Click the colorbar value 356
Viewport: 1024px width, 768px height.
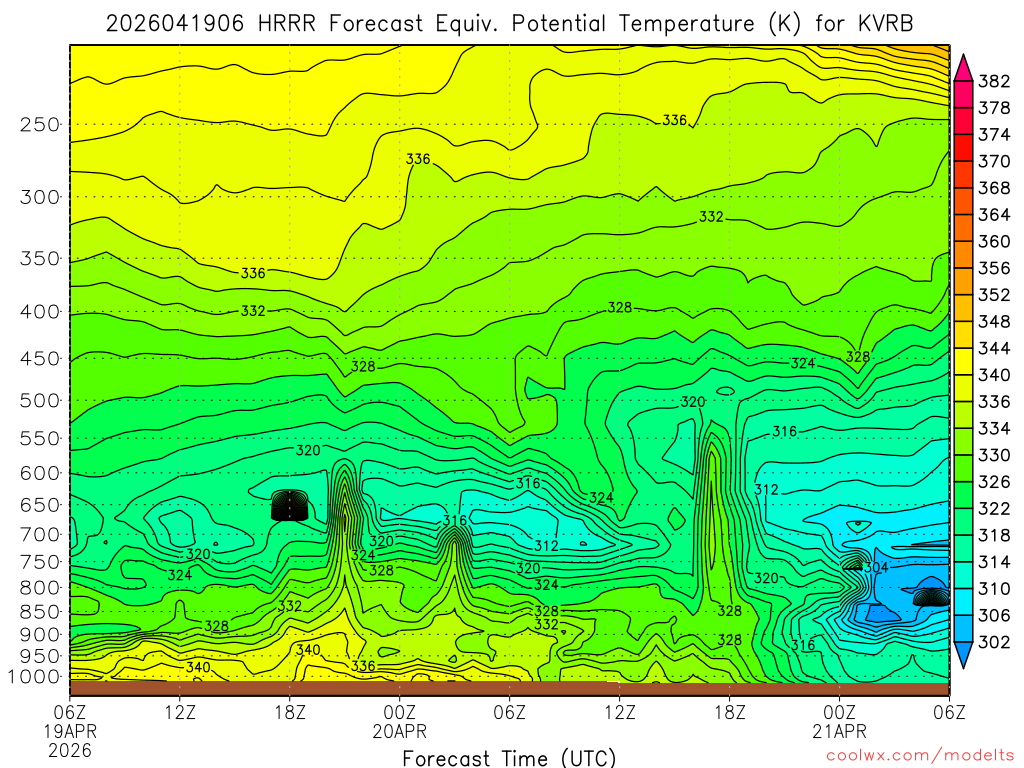click(x=993, y=269)
